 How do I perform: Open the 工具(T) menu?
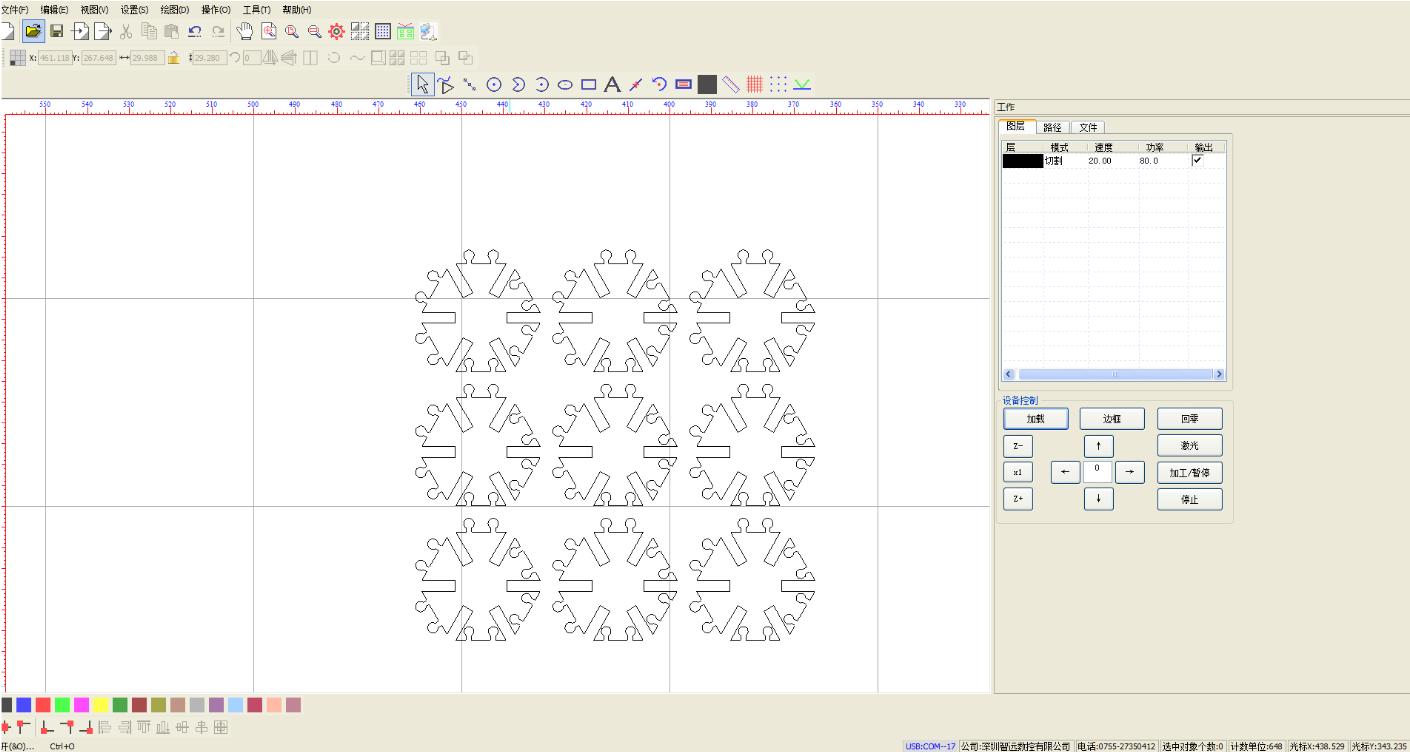[x=257, y=9]
